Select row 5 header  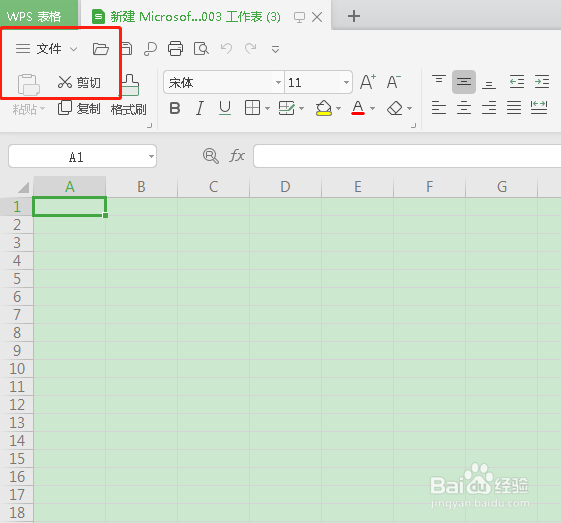pyautogui.click(x=17, y=279)
